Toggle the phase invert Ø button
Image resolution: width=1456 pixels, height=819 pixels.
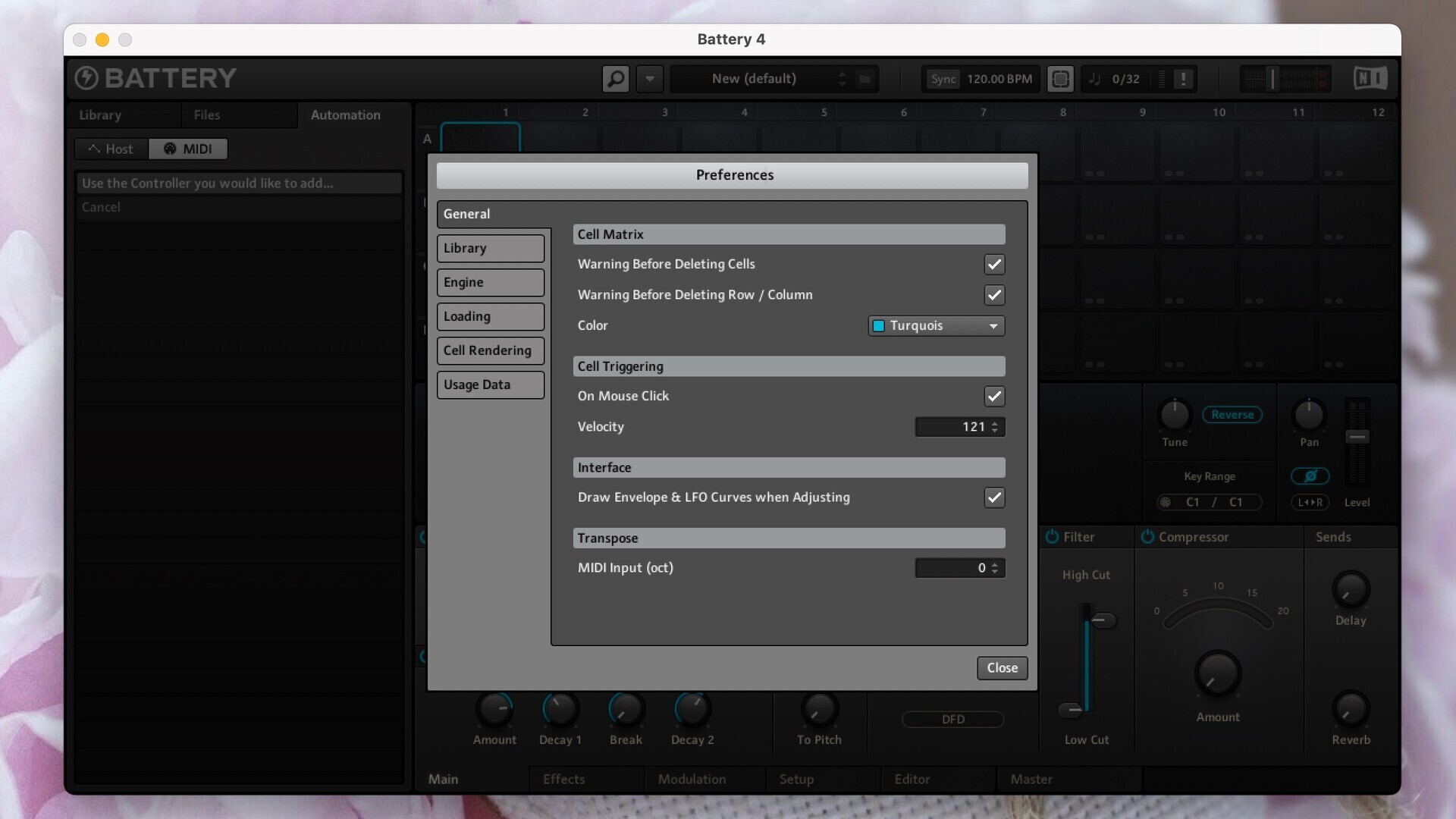coord(1310,476)
